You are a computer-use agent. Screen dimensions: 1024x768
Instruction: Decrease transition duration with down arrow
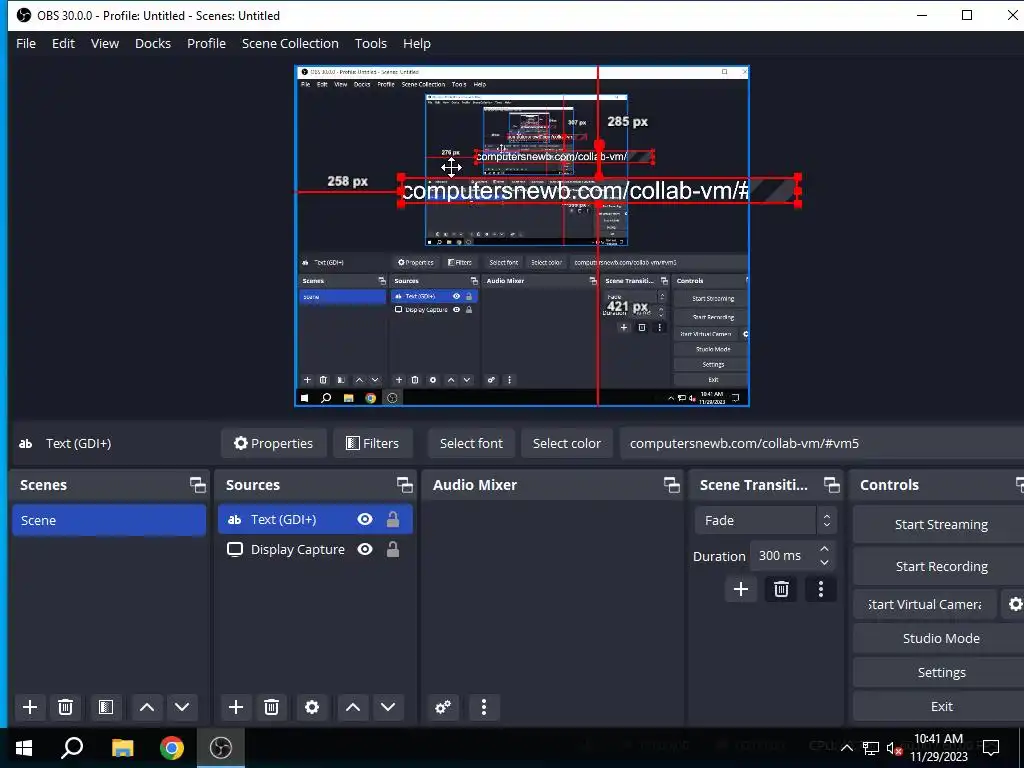click(x=824, y=563)
